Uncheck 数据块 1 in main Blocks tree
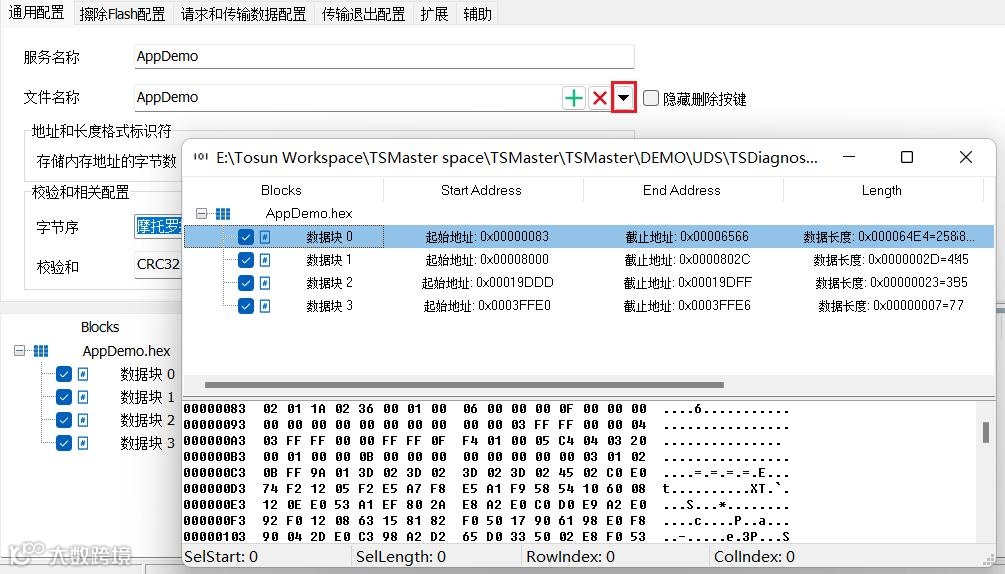The height and width of the screenshot is (574, 1005). 63,397
